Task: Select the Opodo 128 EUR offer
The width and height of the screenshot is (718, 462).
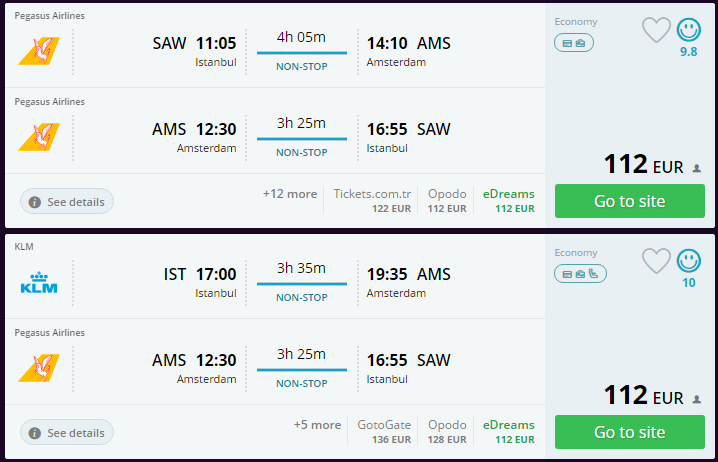Action: click(x=447, y=431)
